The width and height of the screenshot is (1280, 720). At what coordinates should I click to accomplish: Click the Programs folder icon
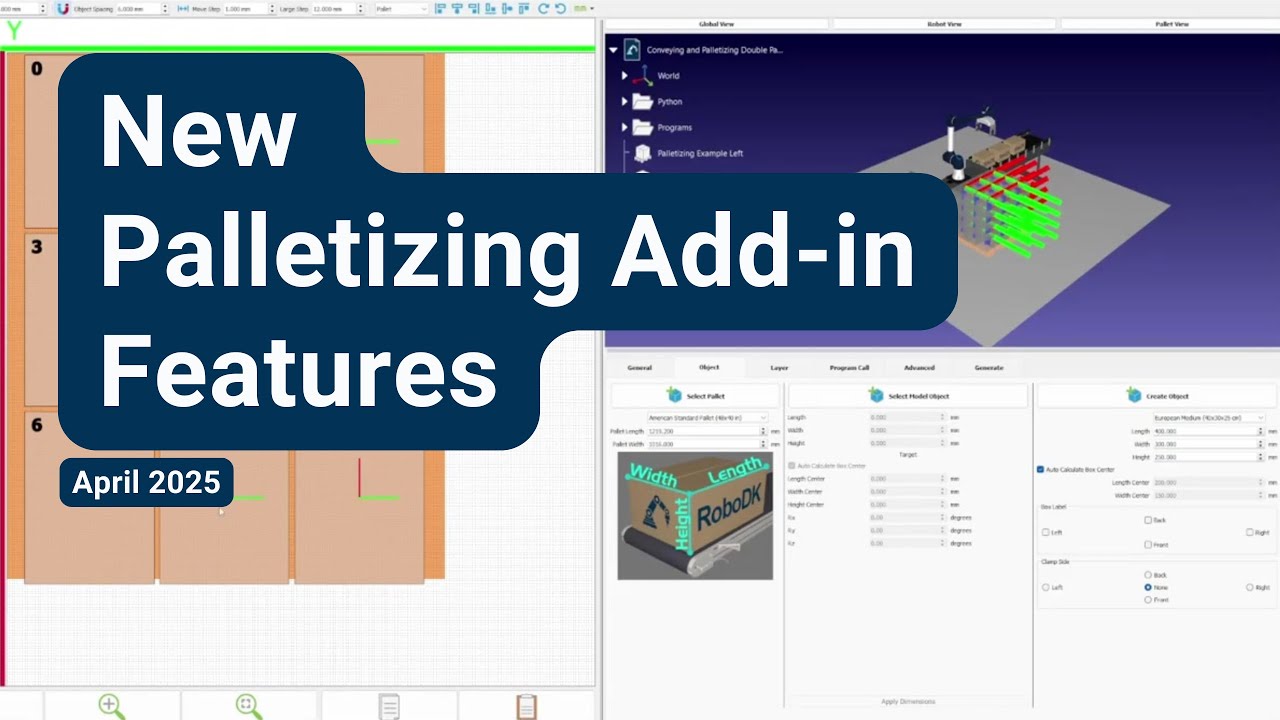click(x=643, y=127)
